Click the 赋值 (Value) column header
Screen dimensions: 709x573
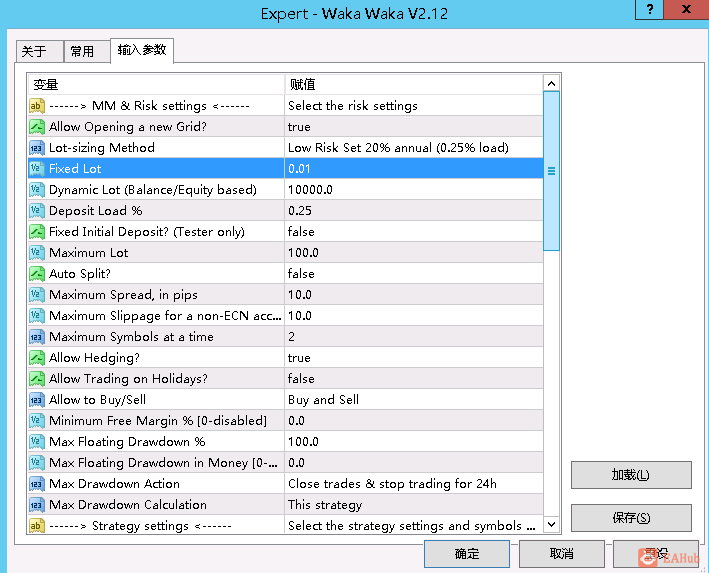tap(414, 85)
